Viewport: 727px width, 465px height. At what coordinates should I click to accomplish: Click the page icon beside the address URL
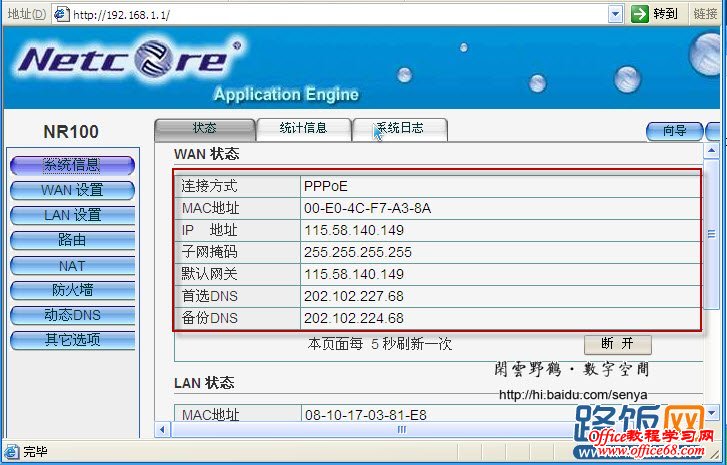point(62,14)
